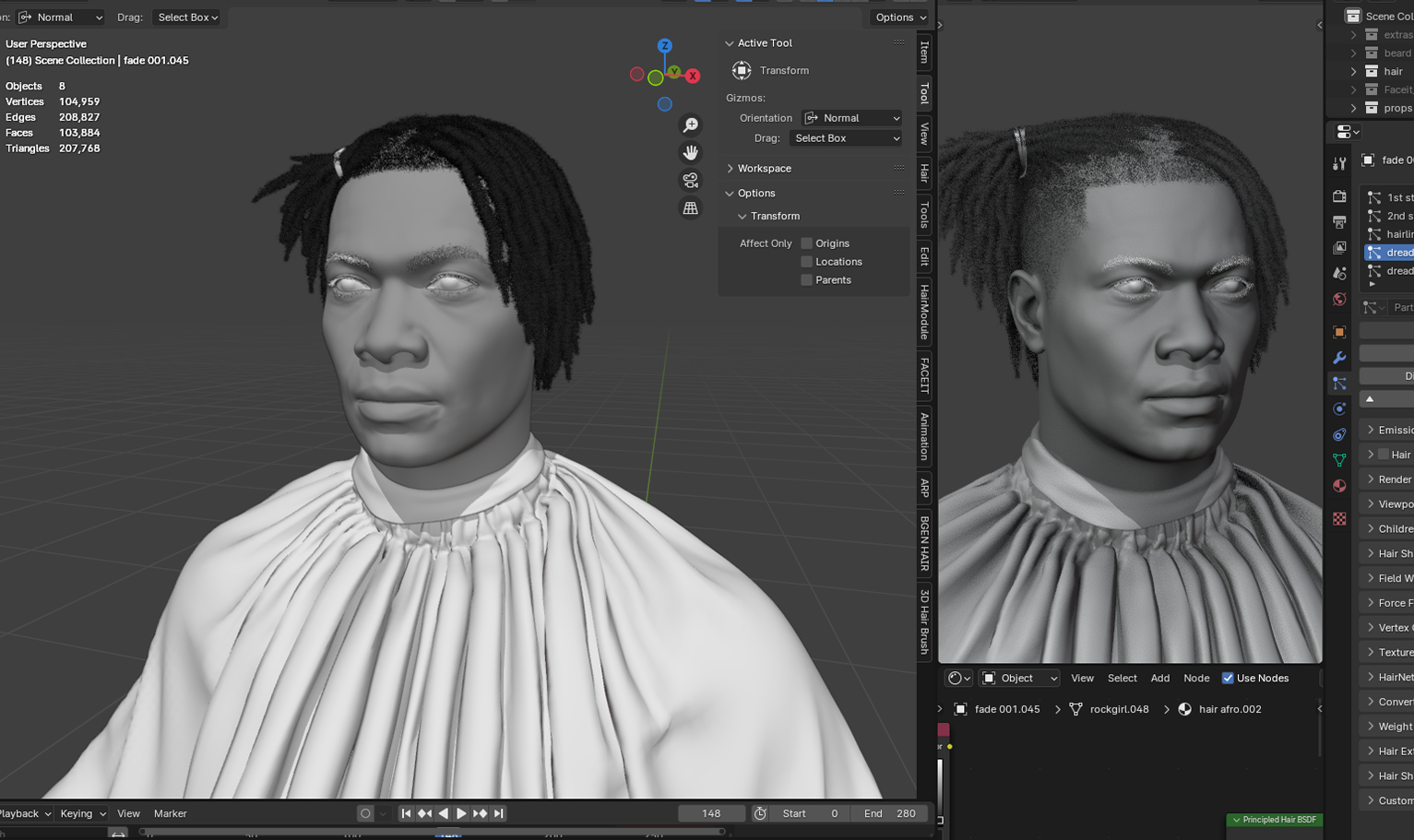Open the Texture properties checker icon
Image resolution: width=1414 pixels, height=840 pixels.
click(1339, 519)
